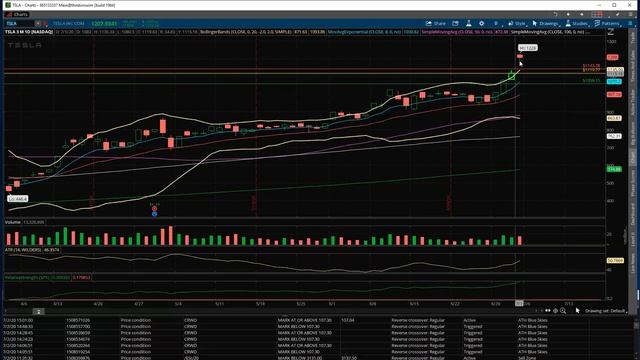Click the pink SimpleMovingAvg 50 study label
This screenshot has width=640, height=360.
point(458,32)
